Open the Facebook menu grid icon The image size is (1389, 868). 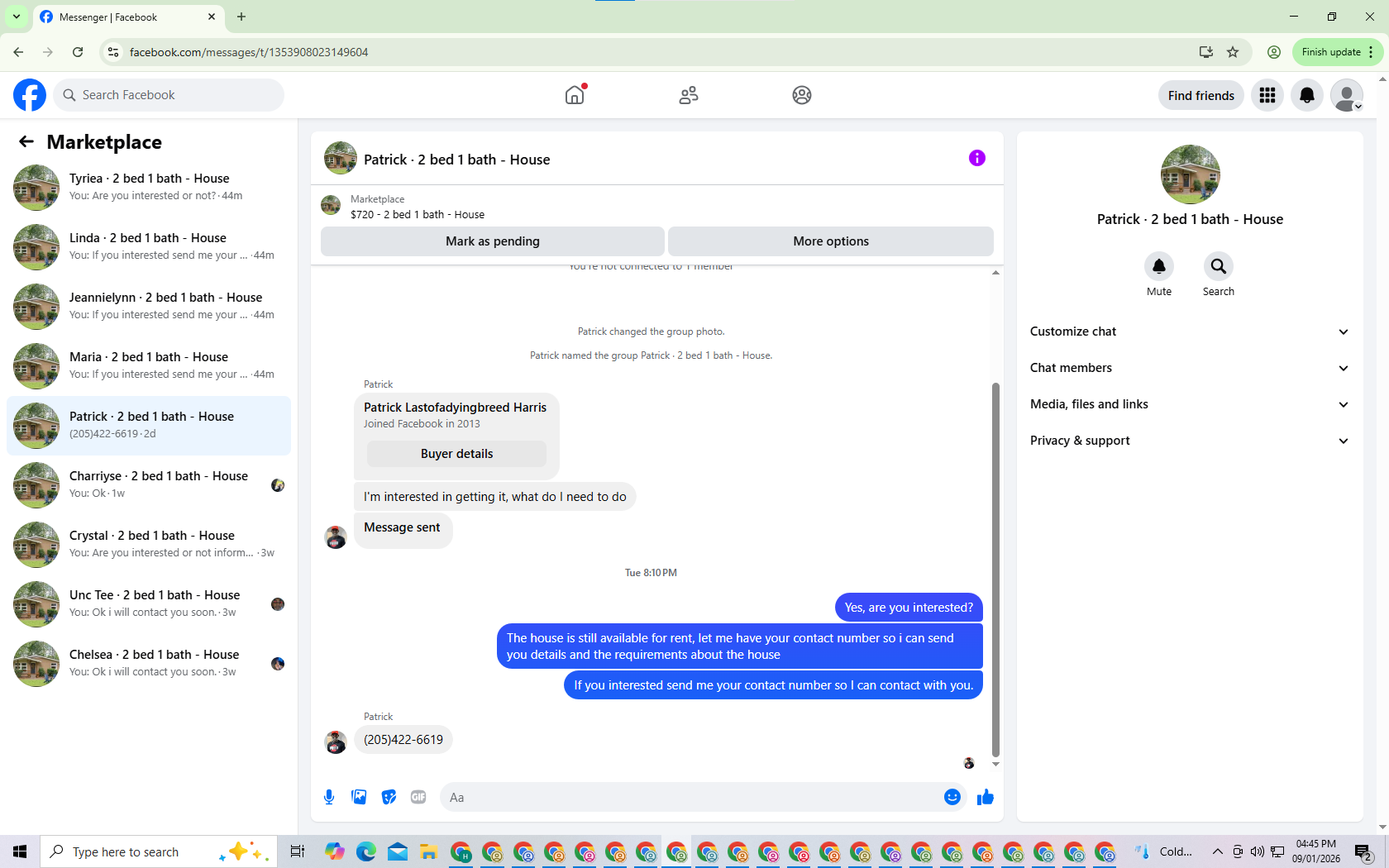pyautogui.click(x=1267, y=95)
